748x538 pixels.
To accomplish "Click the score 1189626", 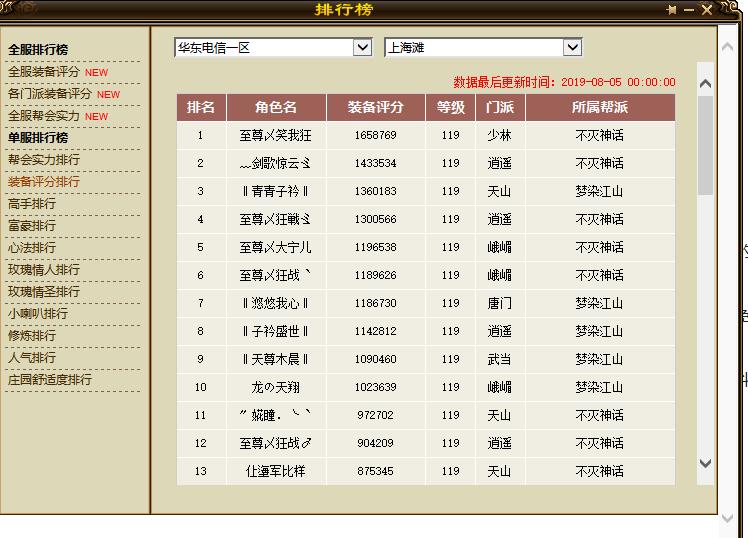I will click(x=375, y=275).
